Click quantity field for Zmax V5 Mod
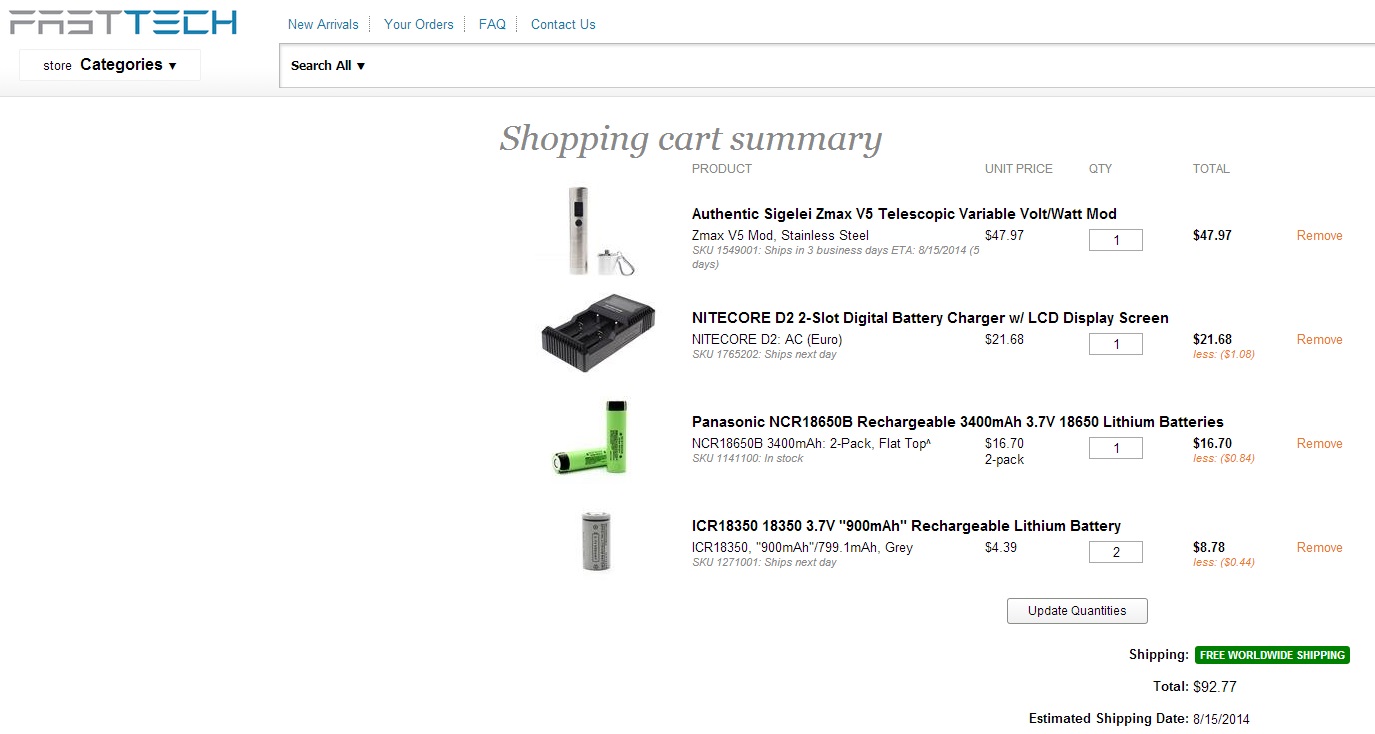Image resolution: width=1375 pixels, height=734 pixels. pyautogui.click(x=1115, y=240)
